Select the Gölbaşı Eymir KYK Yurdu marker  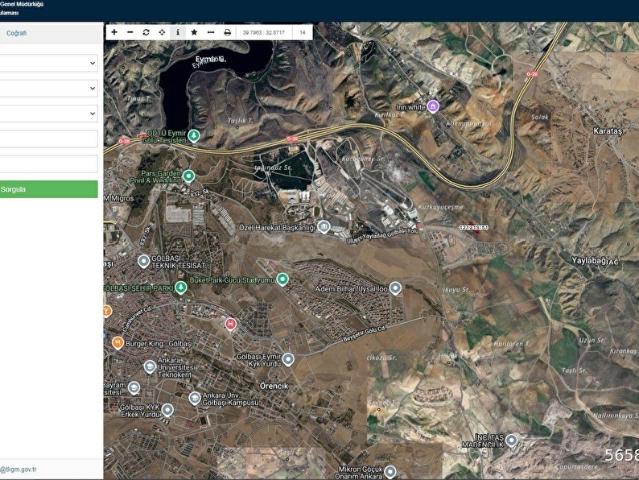point(288,359)
